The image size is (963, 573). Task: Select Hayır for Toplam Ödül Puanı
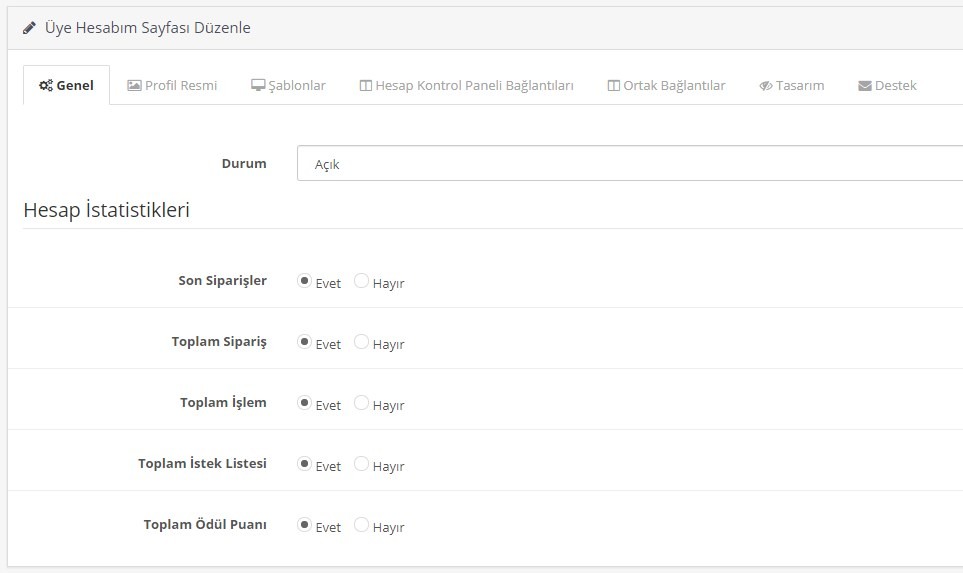tap(361, 524)
